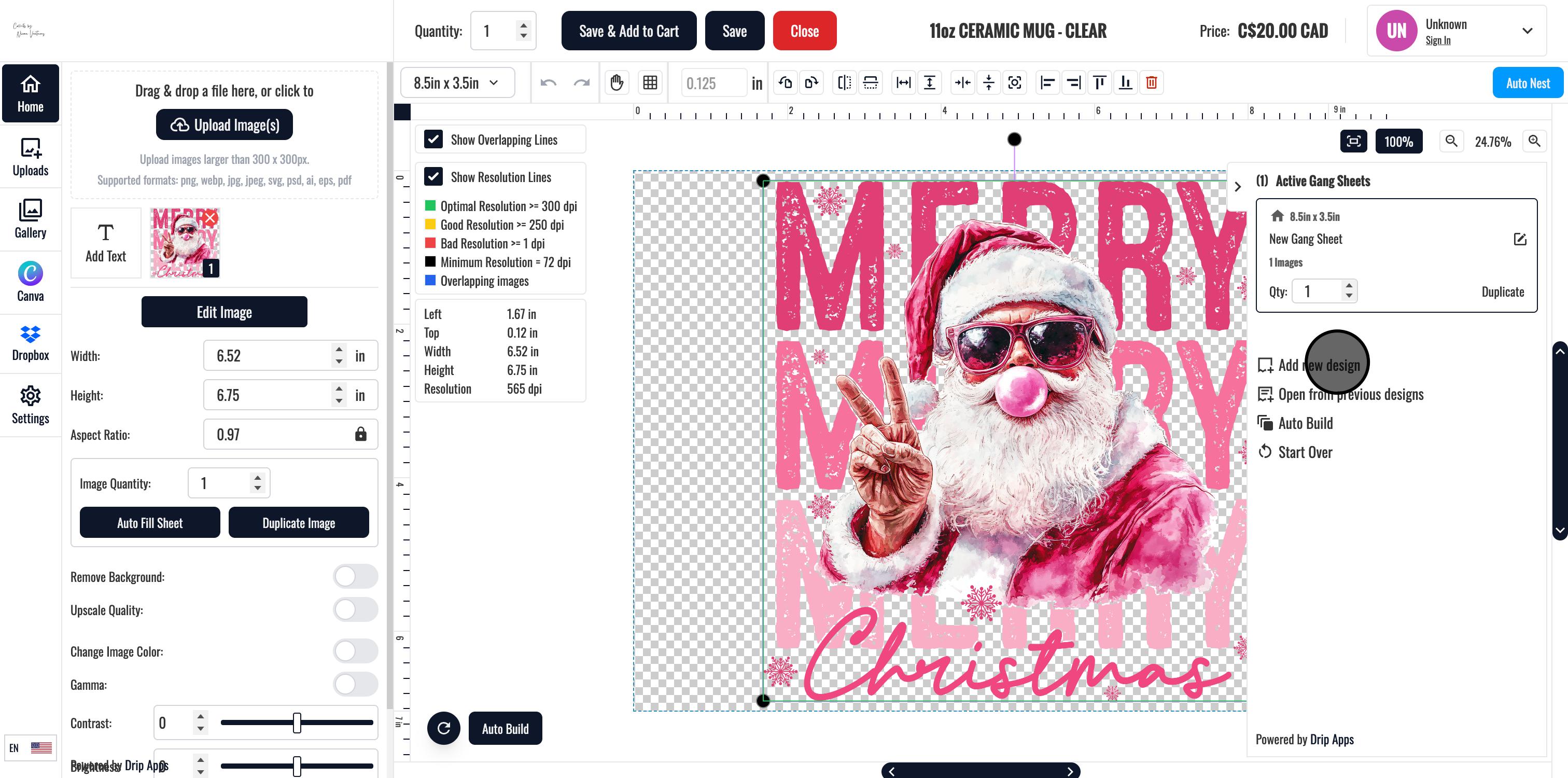Open the Canva sidebar item
Viewport: 1568px width, 778px height.
click(x=31, y=282)
